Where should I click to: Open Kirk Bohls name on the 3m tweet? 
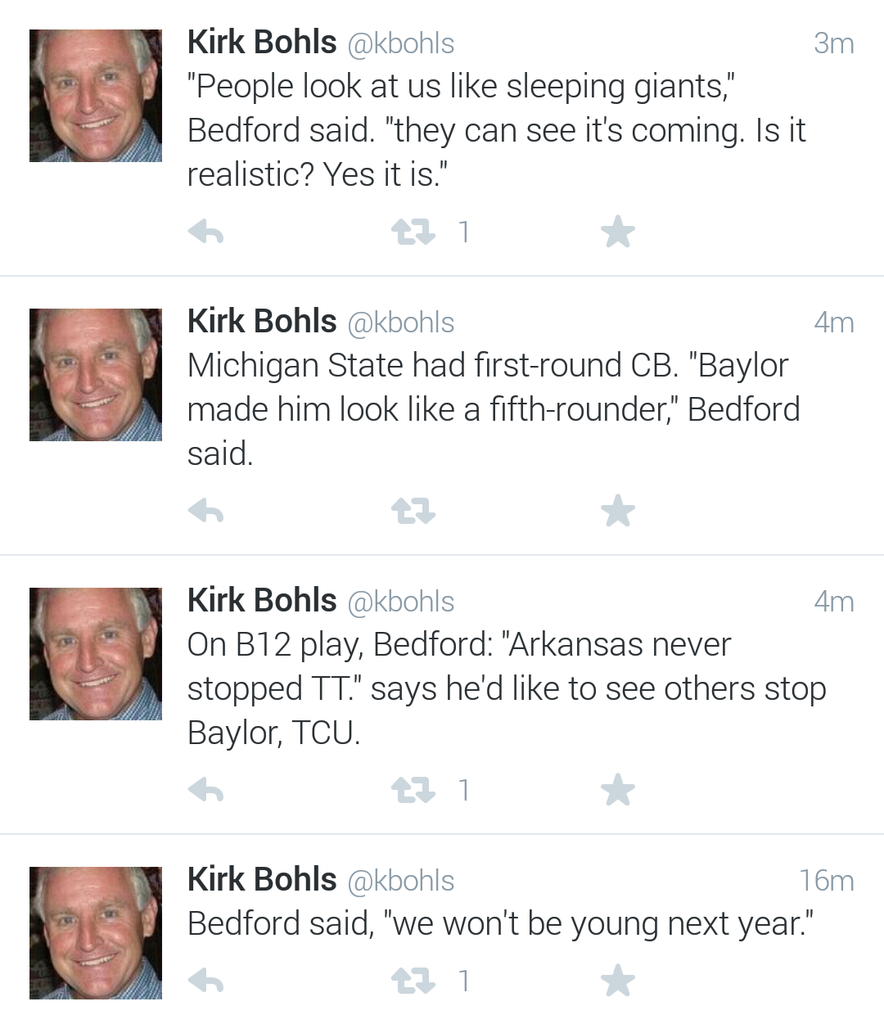[262, 43]
